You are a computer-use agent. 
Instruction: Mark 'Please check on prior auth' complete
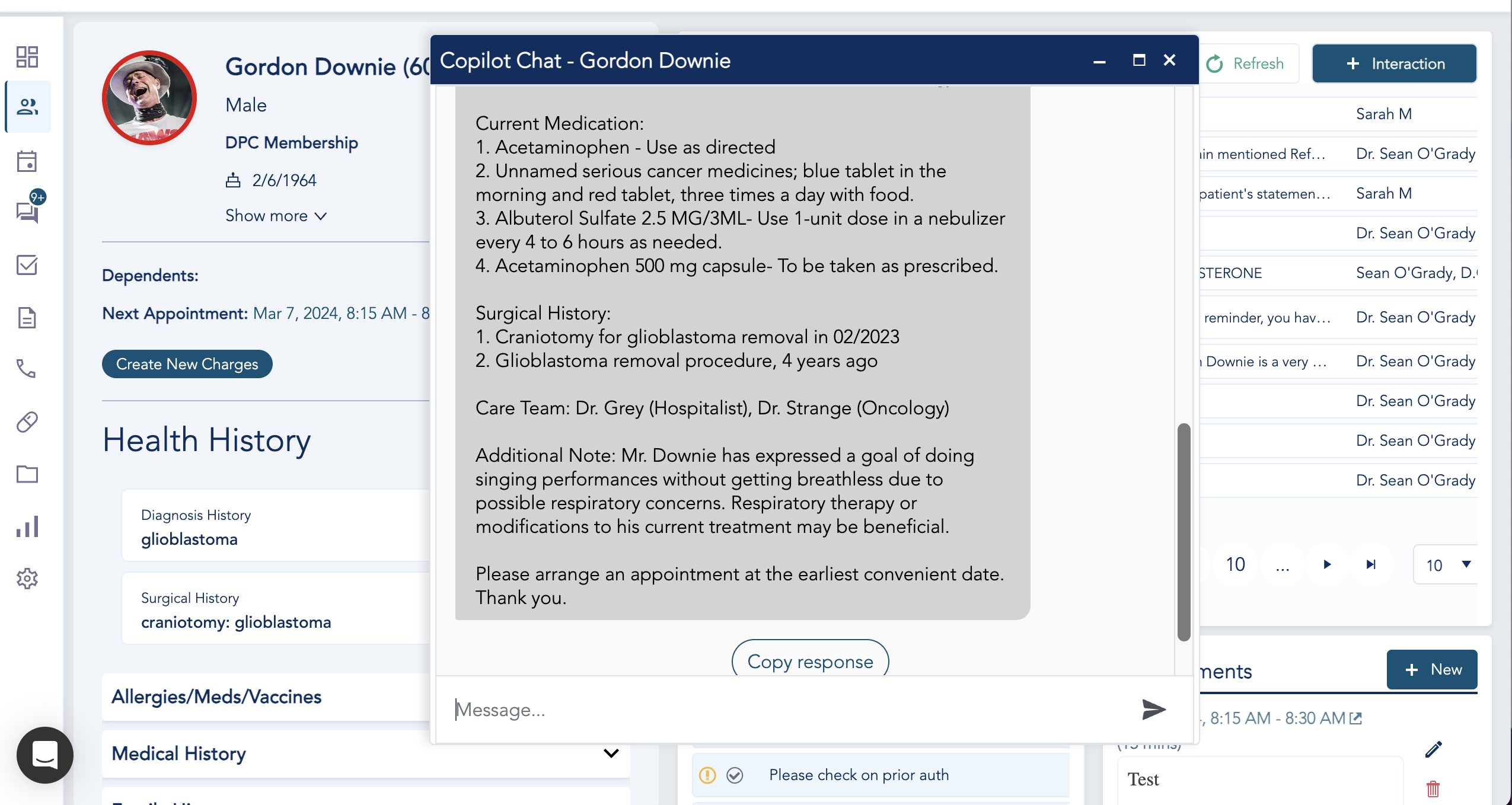(735, 775)
